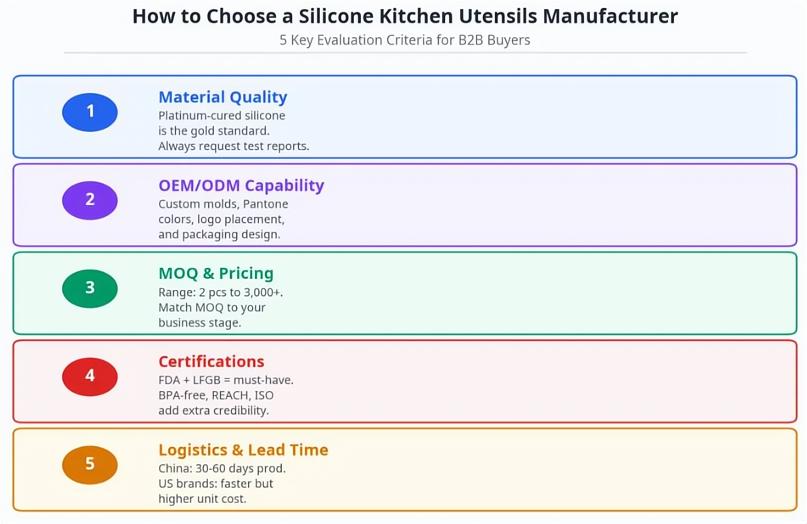Click the 'US brands: faster but' line
This screenshot has width=807, height=524.
click(x=215, y=483)
